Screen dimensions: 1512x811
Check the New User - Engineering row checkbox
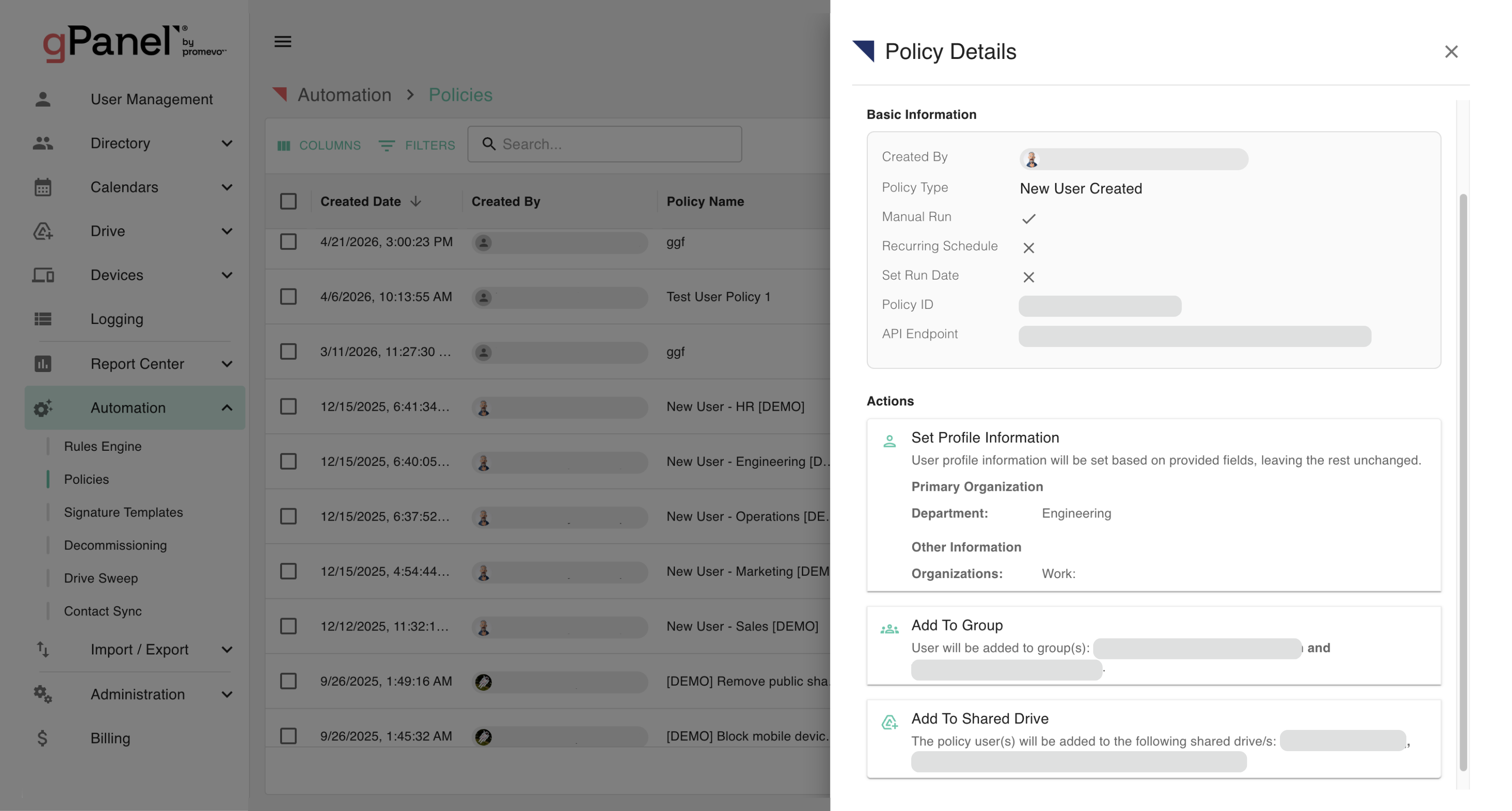[288, 461]
